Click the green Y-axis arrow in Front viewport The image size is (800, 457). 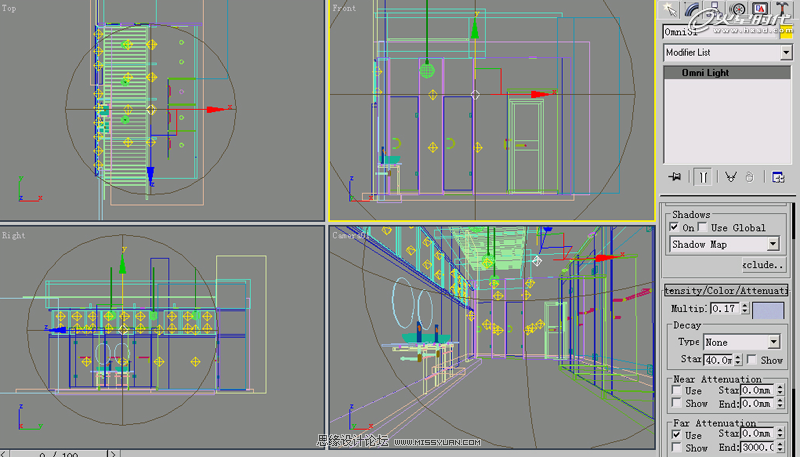pos(475,30)
